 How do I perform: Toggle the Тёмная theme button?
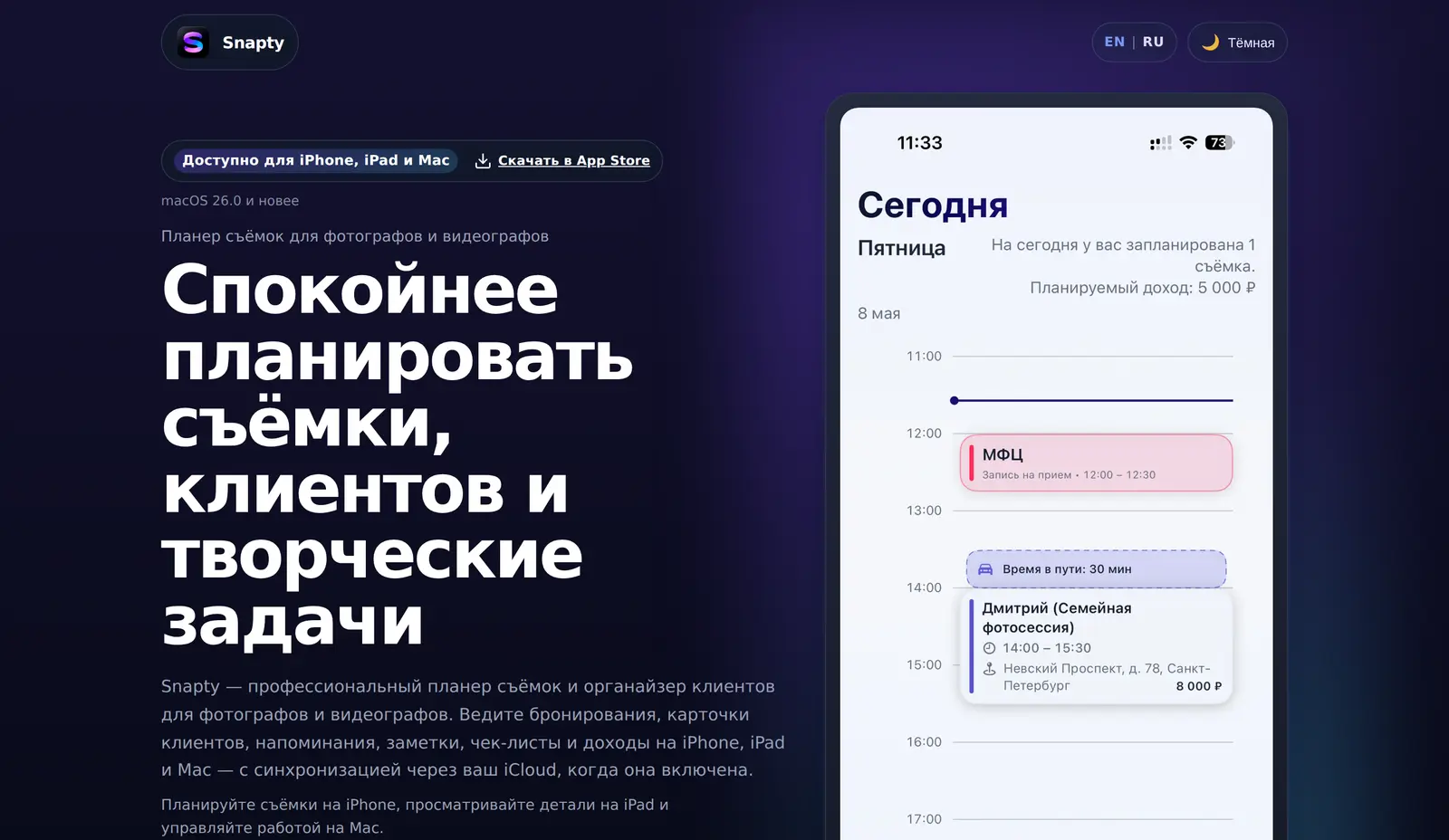(1237, 43)
